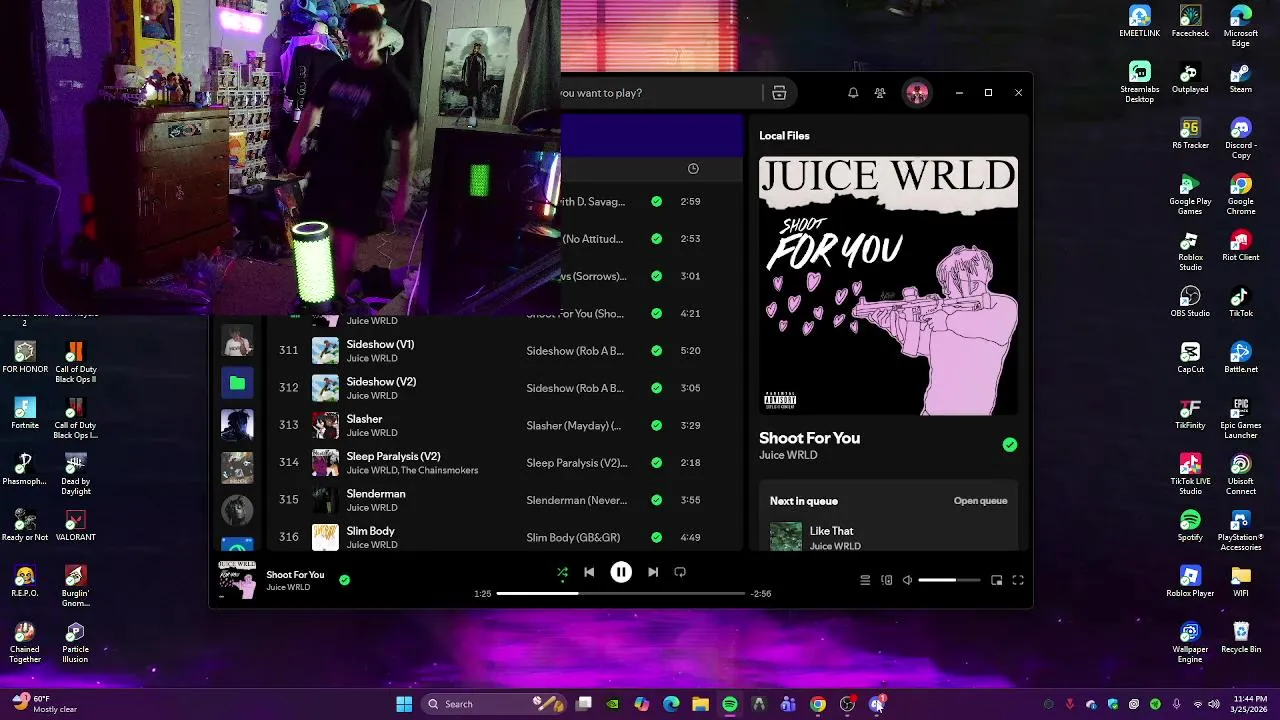The height and width of the screenshot is (720, 1280).
Task: Click Windows Start button
Action: point(404,704)
